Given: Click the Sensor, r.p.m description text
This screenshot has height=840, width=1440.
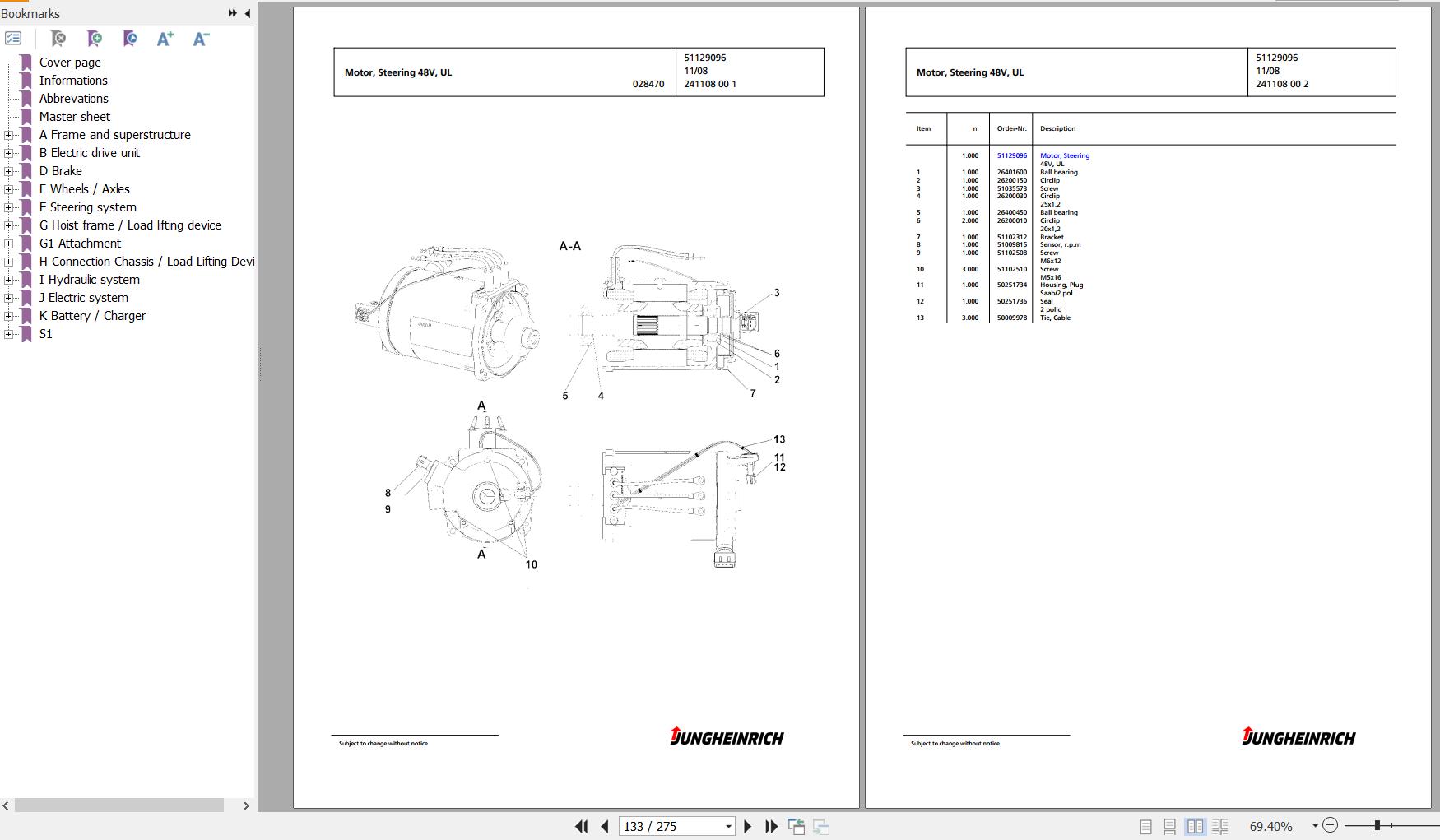Looking at the screenshot, I should point(1060,244).
